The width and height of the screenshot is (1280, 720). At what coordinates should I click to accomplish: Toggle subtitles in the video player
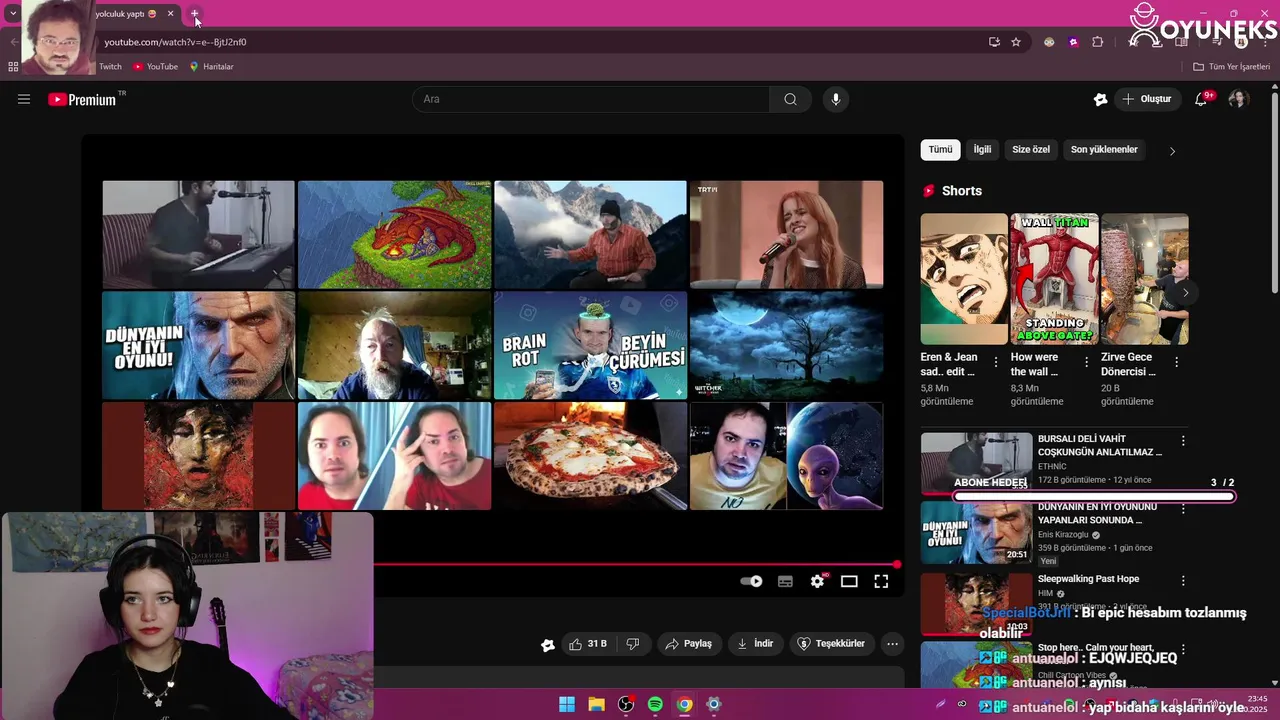[x=785, y=581]
